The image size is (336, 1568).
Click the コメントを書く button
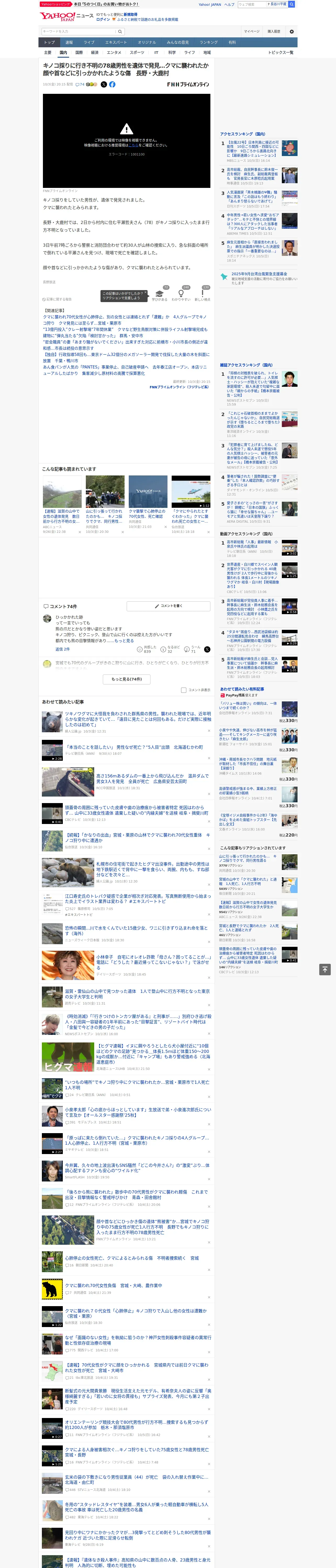point(168,606)
